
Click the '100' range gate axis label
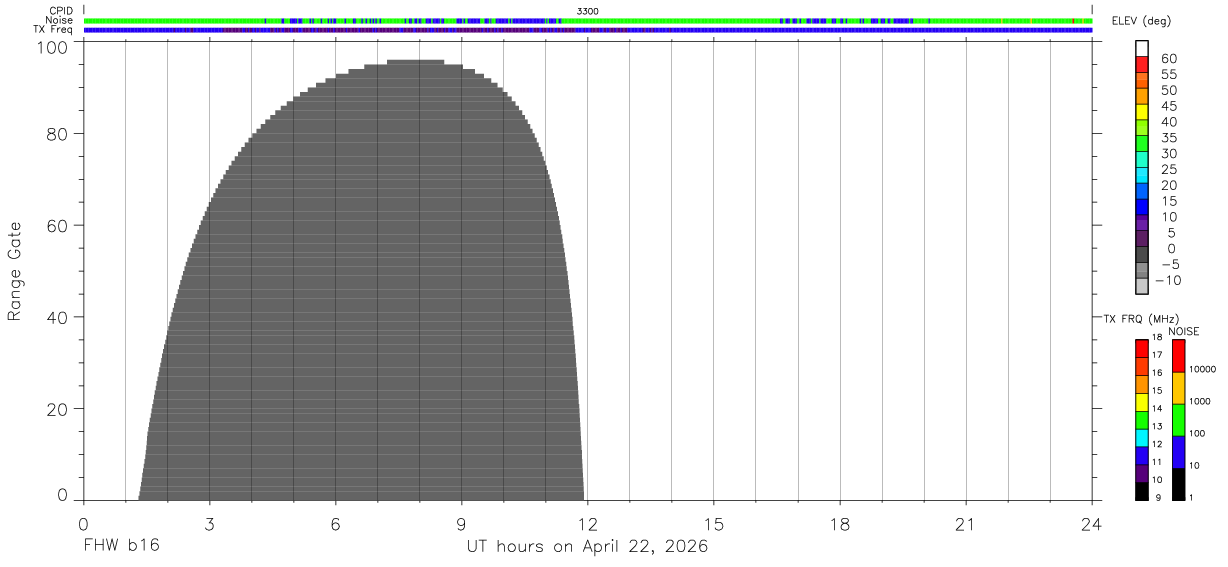[x=54, y=46]
